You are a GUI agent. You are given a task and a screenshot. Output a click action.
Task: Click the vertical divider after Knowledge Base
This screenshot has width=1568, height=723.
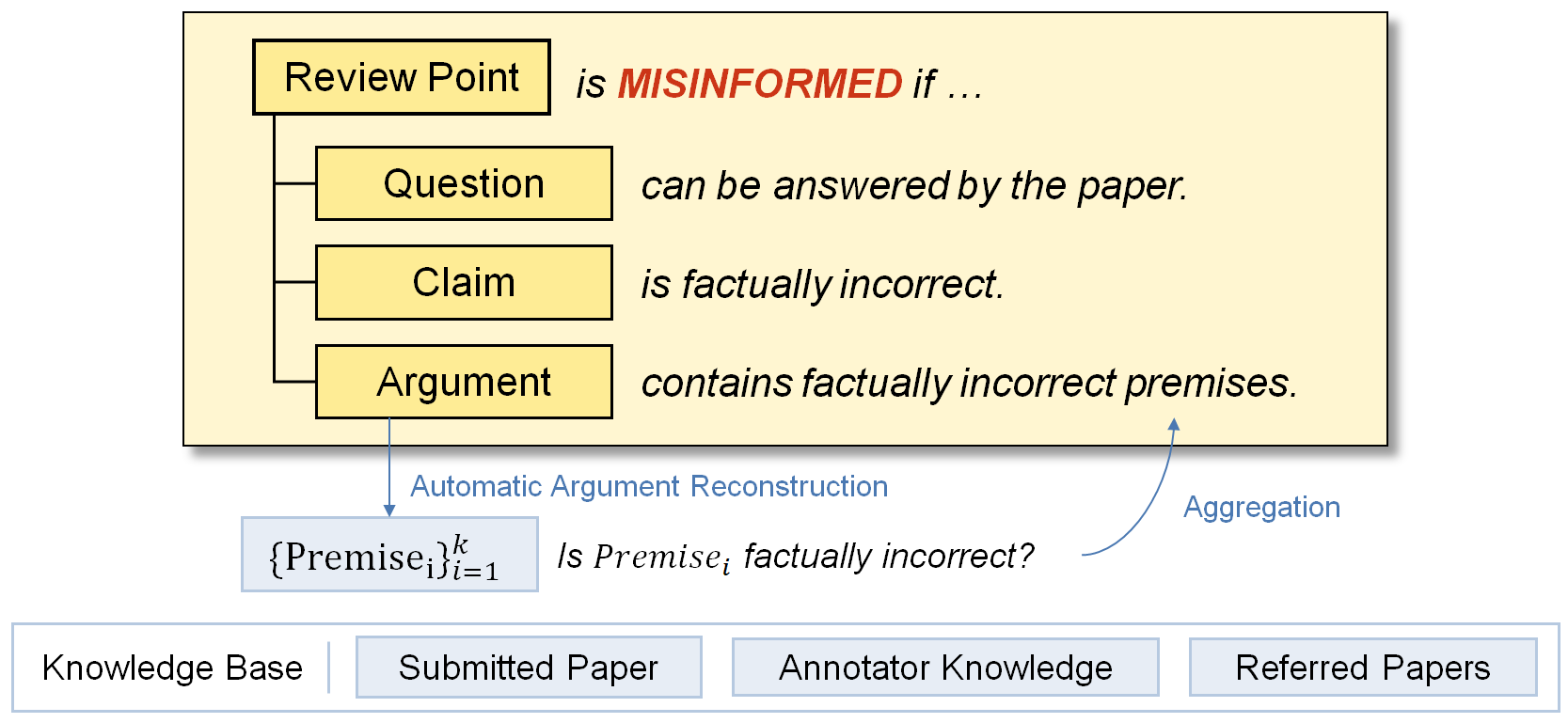pyautogui.click(x=329, y=668)
